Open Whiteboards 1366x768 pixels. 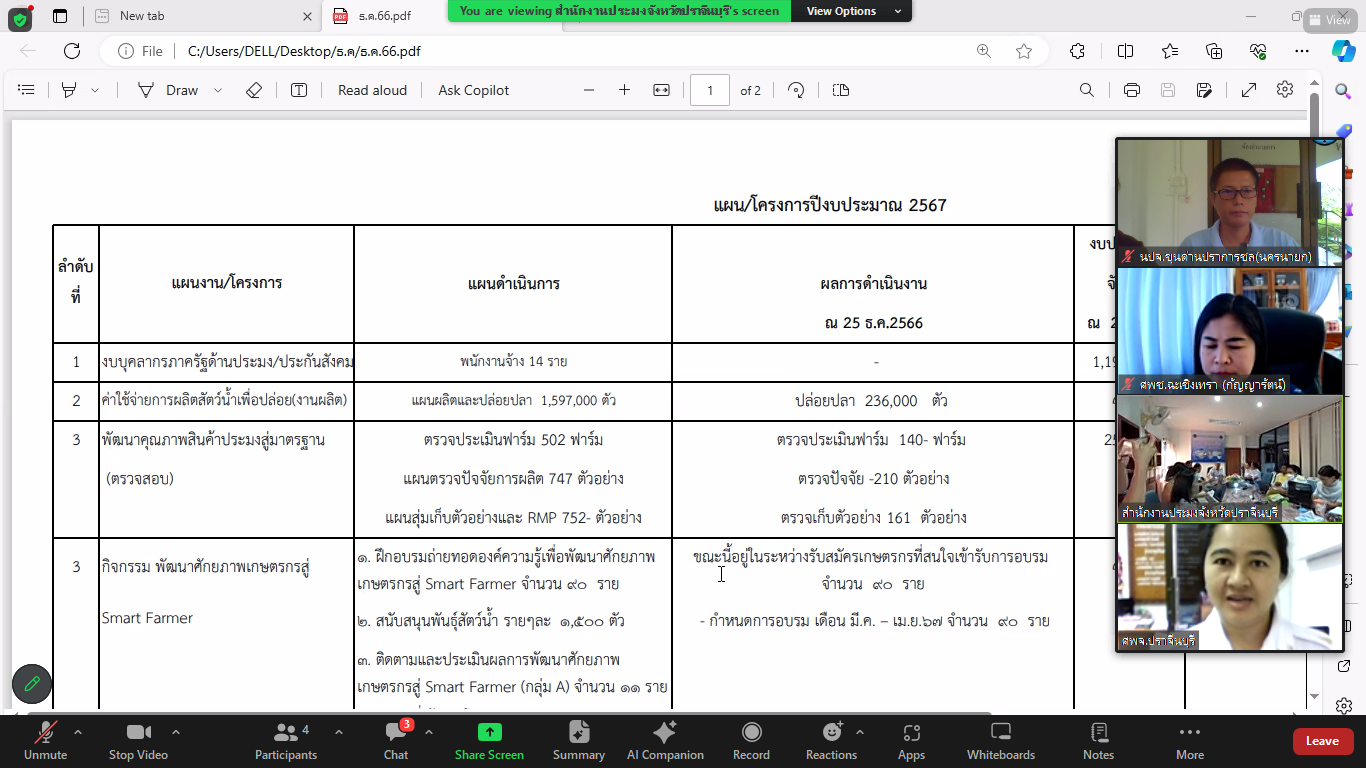point(1001,741)
